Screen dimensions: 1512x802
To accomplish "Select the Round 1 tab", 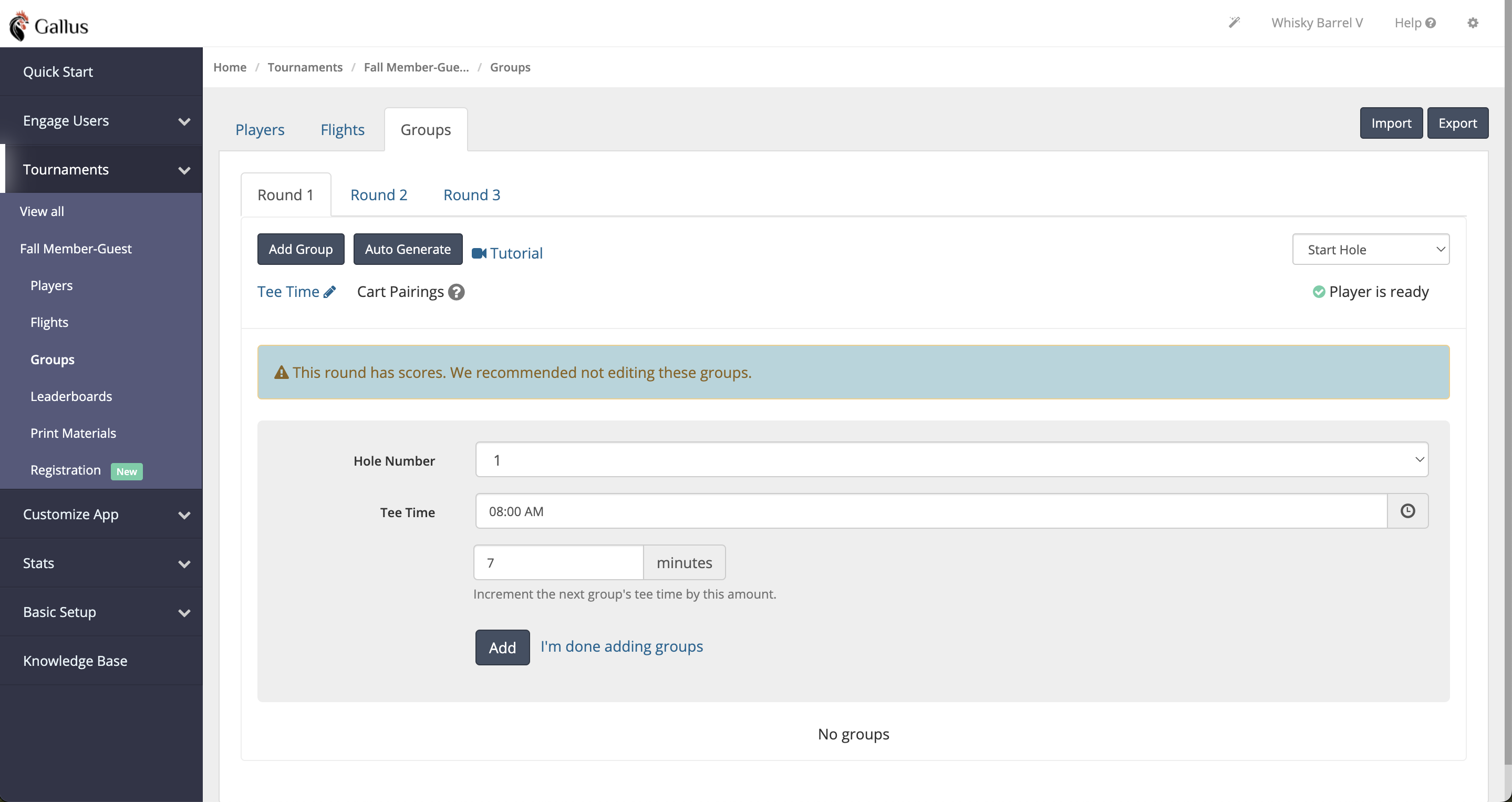I will coord(286,194).
